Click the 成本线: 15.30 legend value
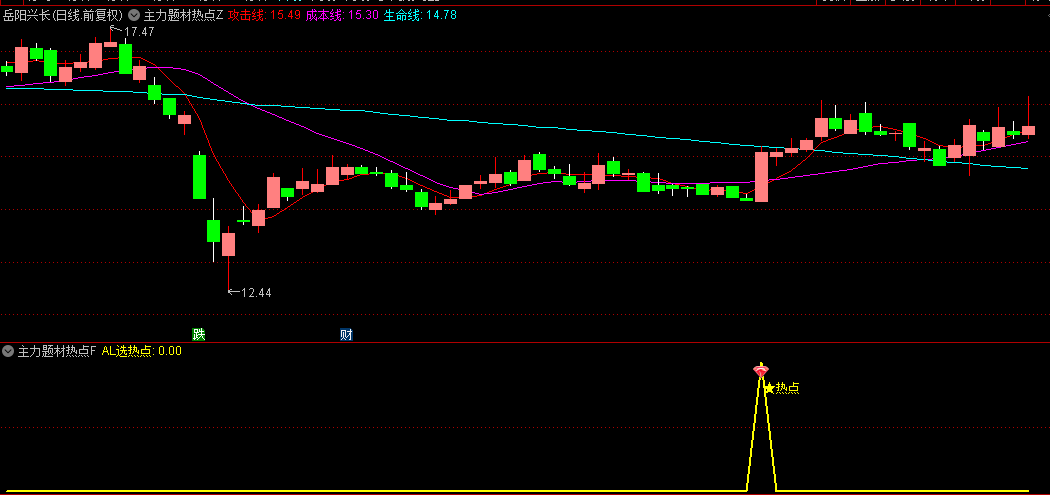 tap(342, 14)
